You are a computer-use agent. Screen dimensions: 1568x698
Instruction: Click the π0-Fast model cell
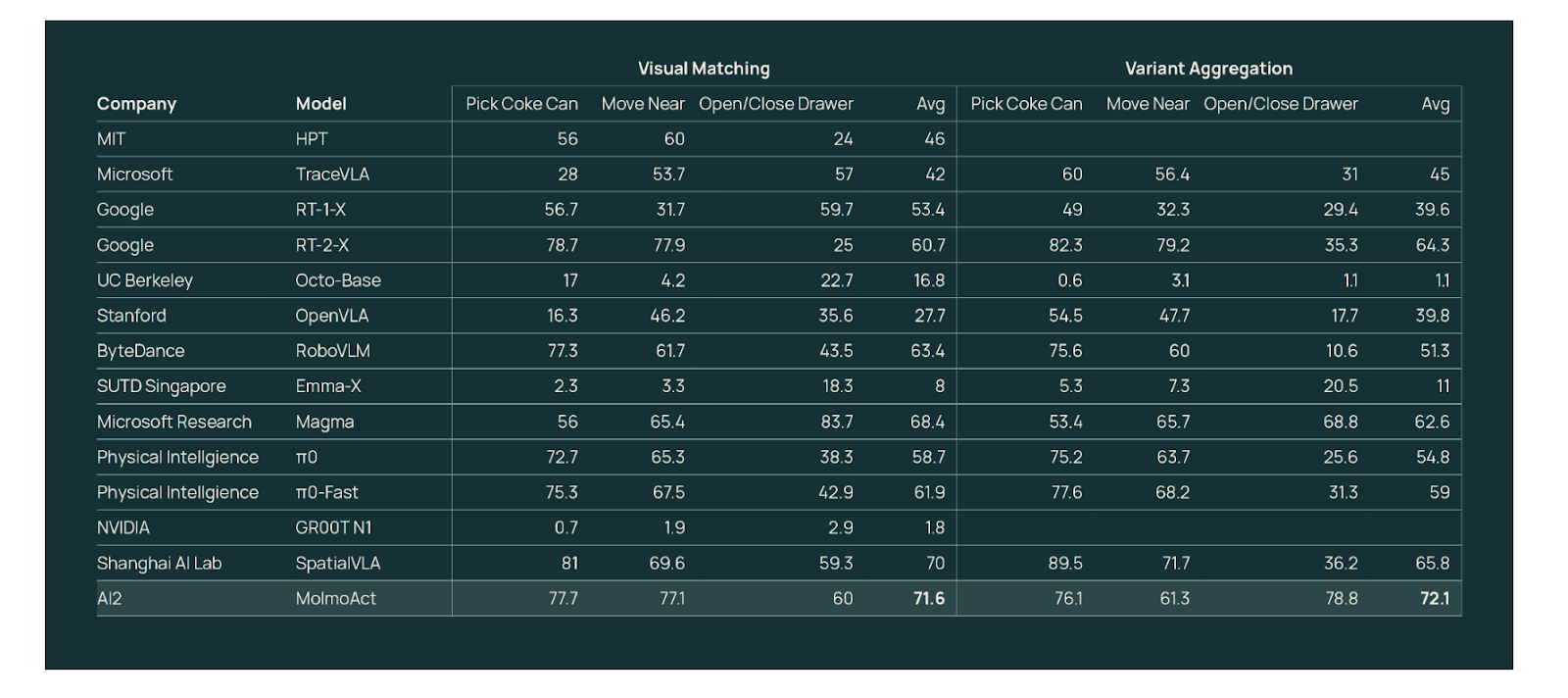coord(326,493)
